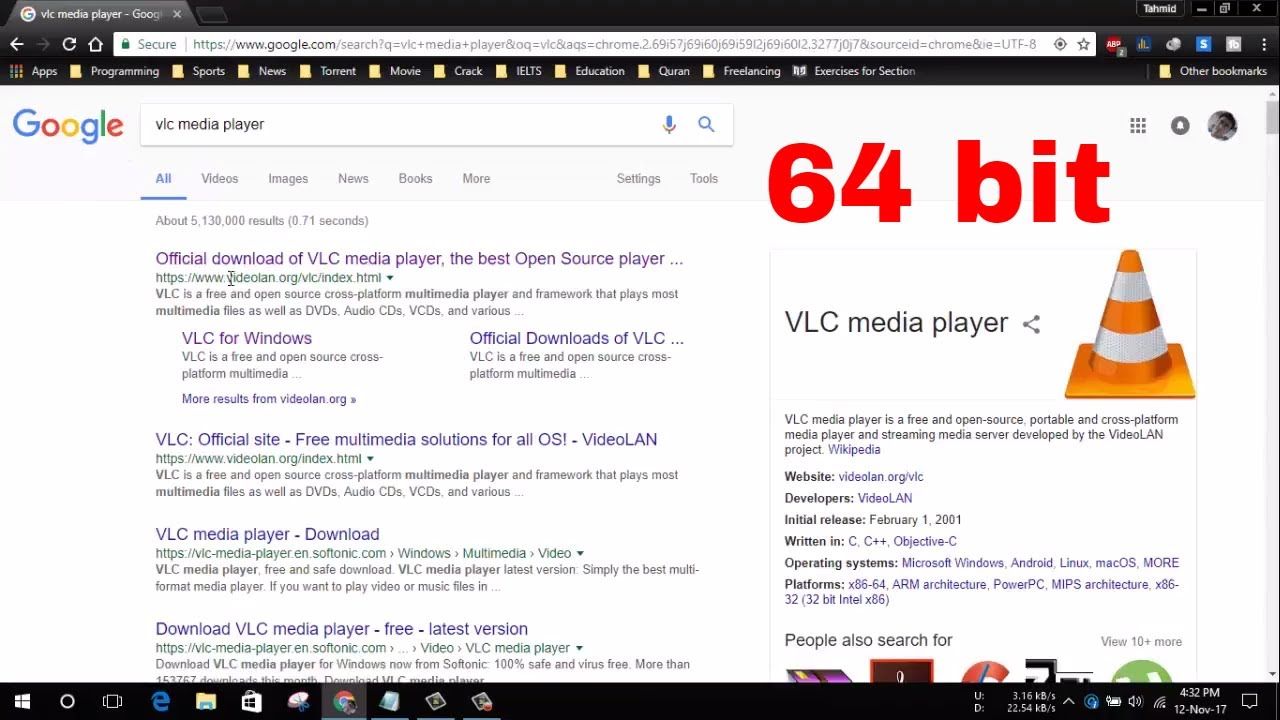The width and height of the screenshot is (1280, 720).
Task: Open the Chrome three-dot menu
Action: pos(1263,44)
